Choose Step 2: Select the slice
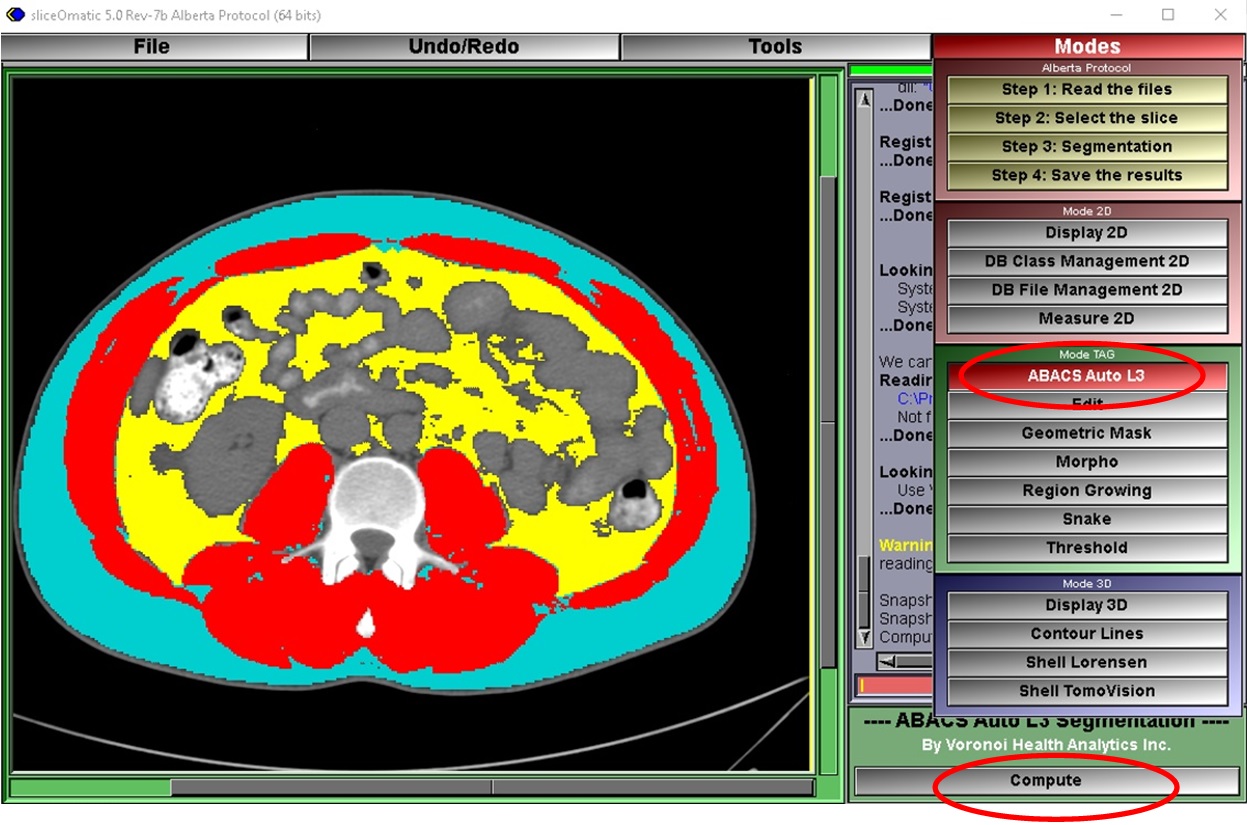This screenshot has height=825, width=1247. click(1087, 118)
